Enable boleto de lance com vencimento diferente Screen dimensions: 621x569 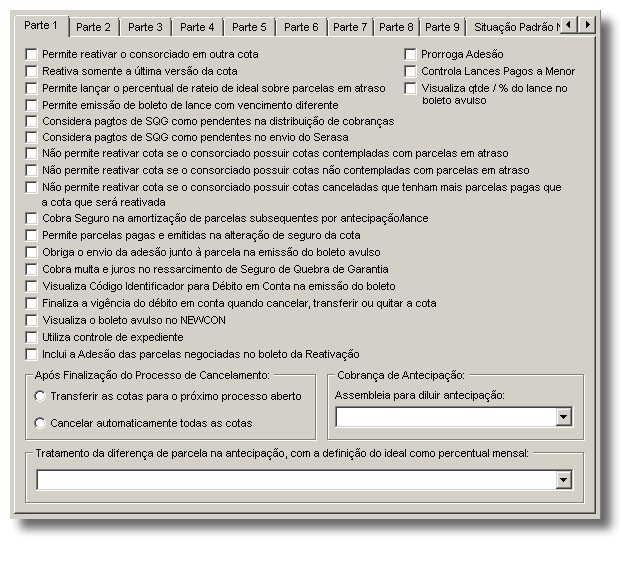coord(31,105)
